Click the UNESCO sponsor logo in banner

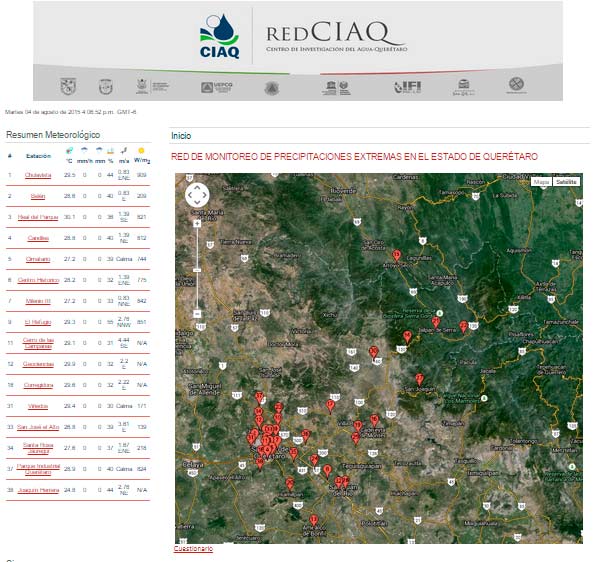coord(336,88)
